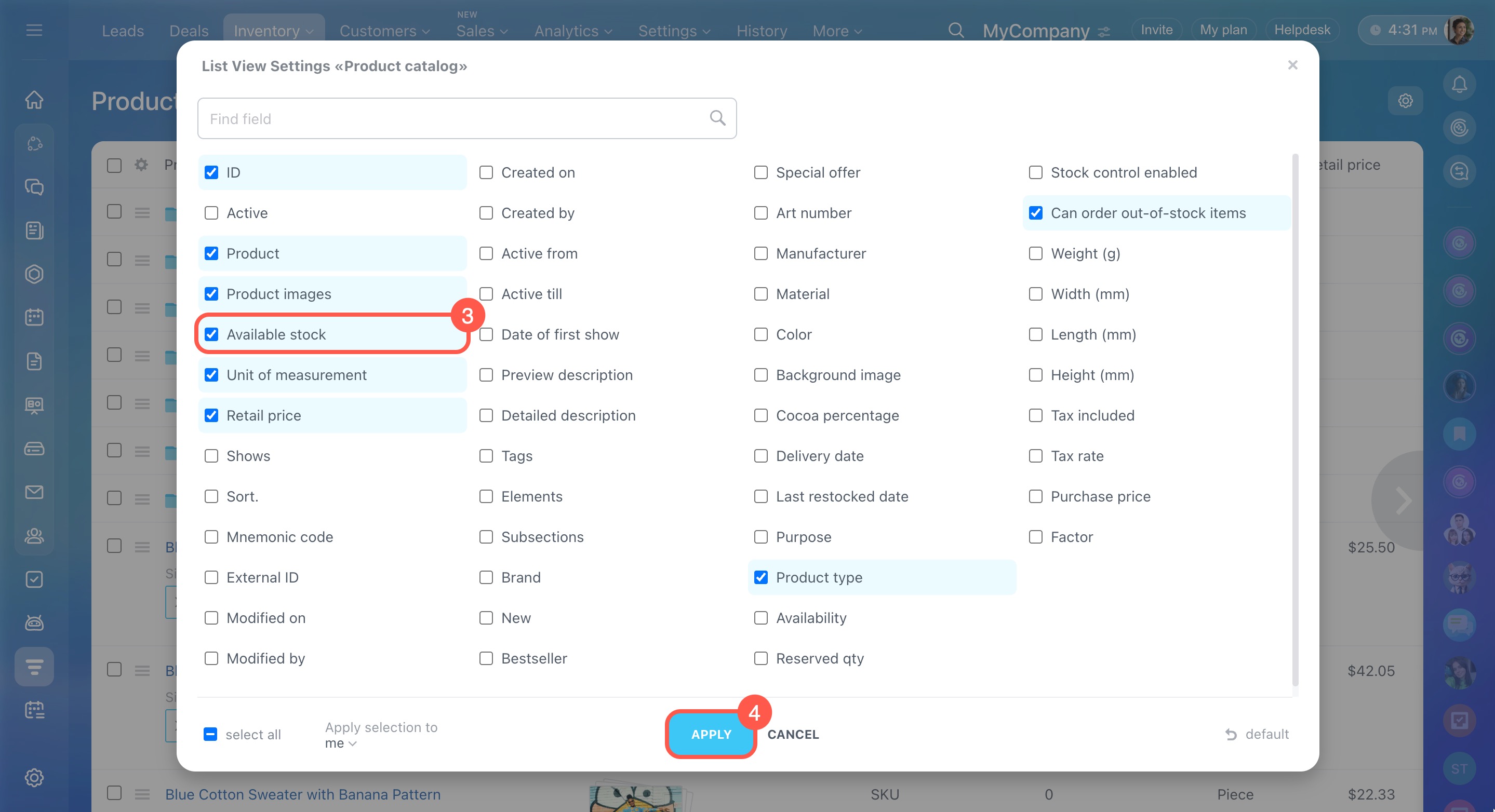Screen dimensions: 1495x812
Task: Expand the More navigation dropdown
Action: tap(837, 31)
